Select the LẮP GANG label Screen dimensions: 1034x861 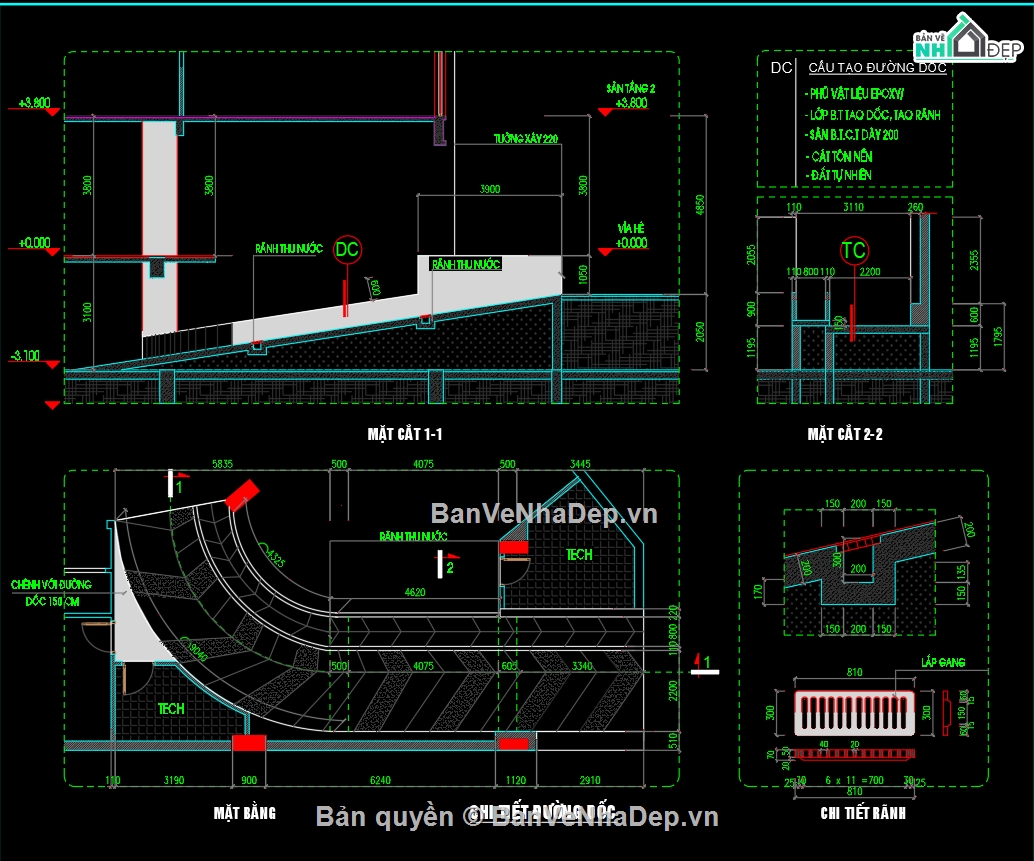pos(942,663)
